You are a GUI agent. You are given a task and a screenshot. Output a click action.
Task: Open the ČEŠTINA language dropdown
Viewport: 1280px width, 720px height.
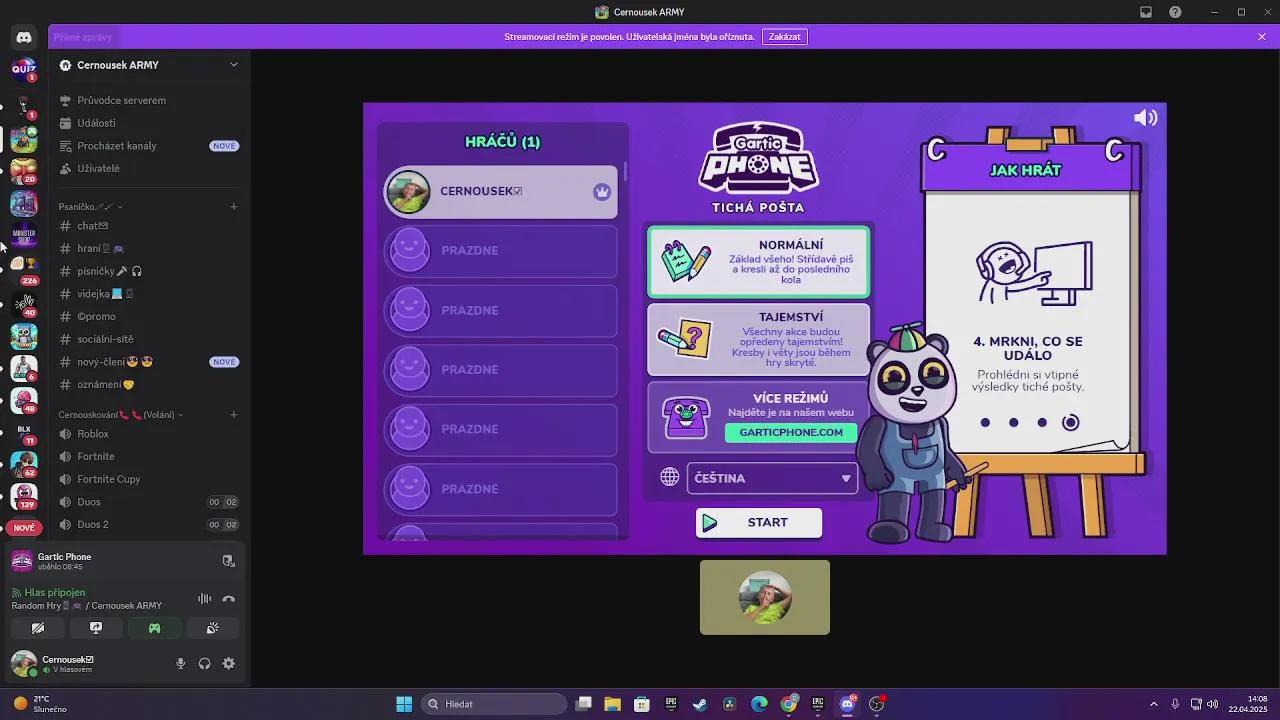[772, 478]
